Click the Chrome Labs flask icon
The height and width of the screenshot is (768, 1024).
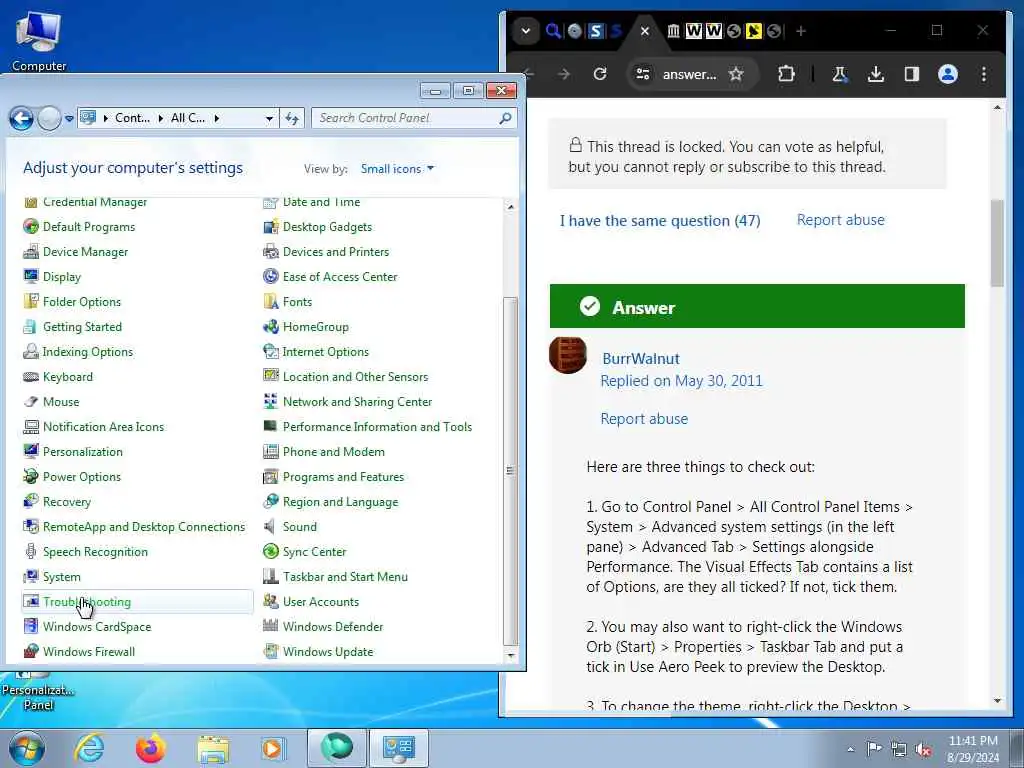tap(839, 74)
